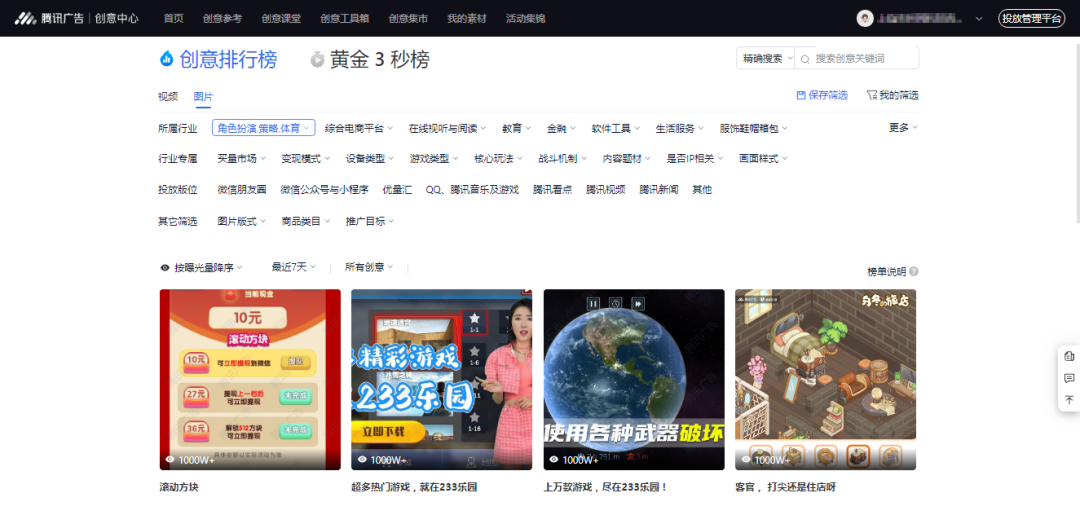Open the 变现模式 dropdown

(x=306, y=159)
